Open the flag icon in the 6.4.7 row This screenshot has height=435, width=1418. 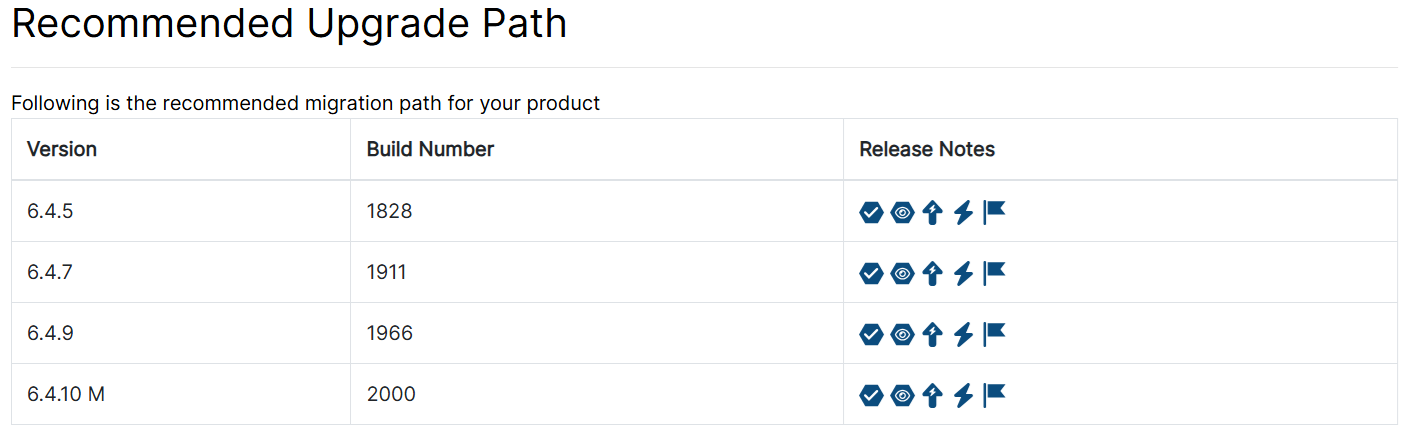[994, 272]
